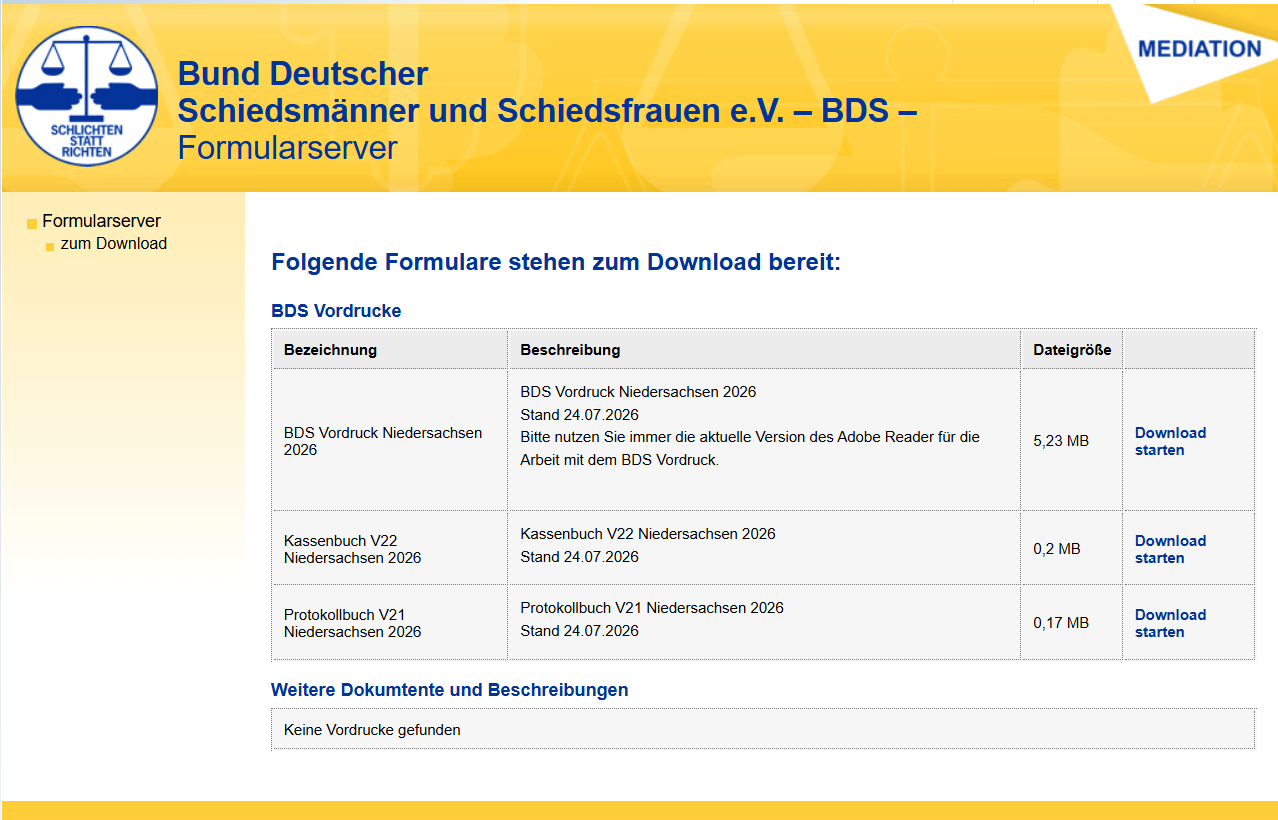Viewport: 1278px width, 820px height.
Task: Click the Beschreibung column header
Action: [570, 350]
